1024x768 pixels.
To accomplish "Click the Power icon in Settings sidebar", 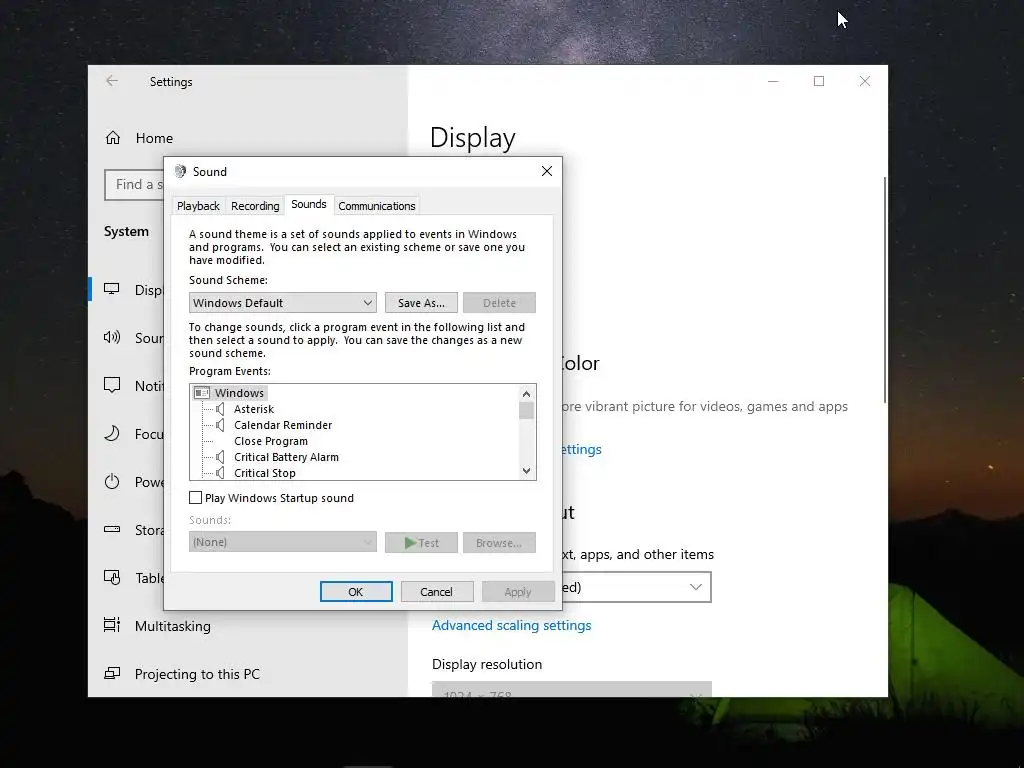I will [x=112, y=482].
